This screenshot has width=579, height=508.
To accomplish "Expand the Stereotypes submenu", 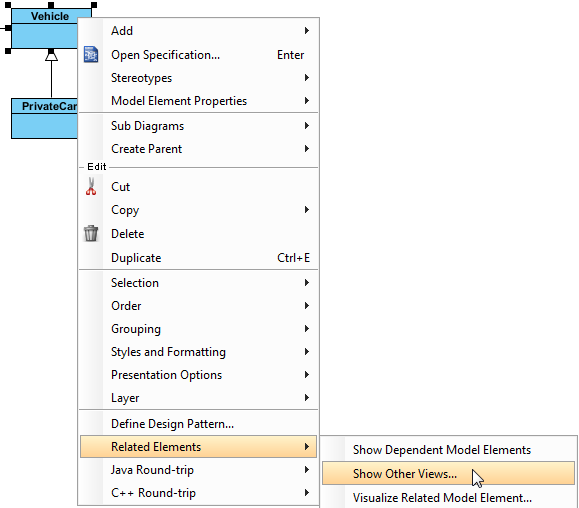I will [x=198, y=78].
